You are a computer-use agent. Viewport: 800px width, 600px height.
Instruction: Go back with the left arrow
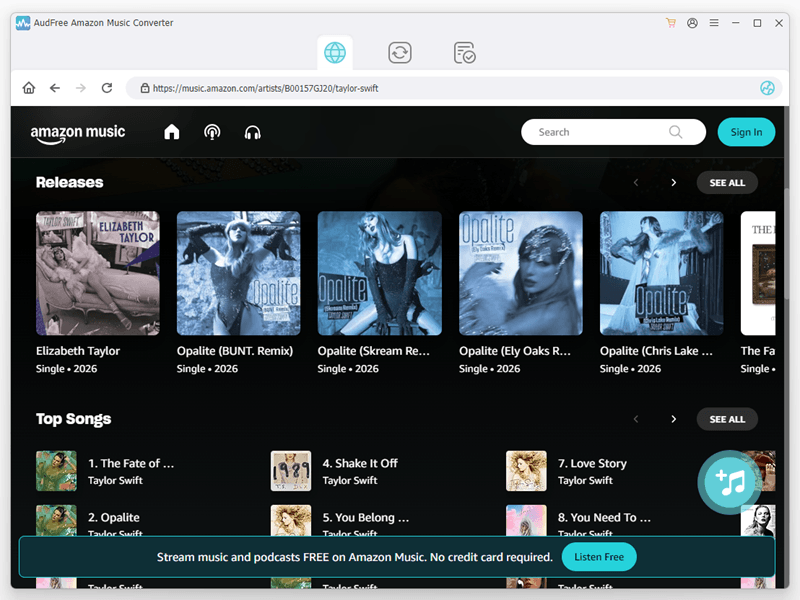pos(55,88)
